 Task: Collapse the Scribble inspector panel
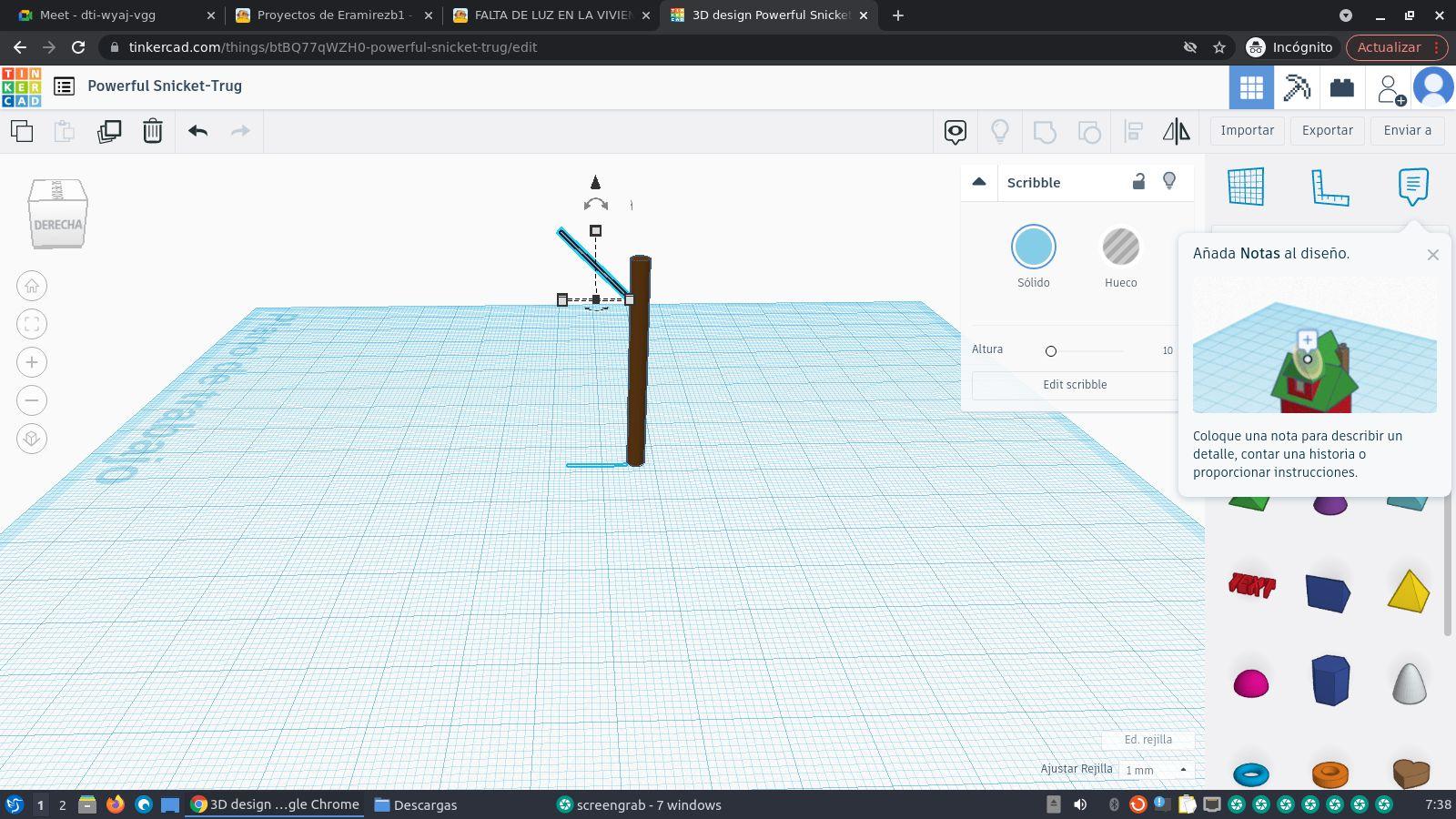click(x=979, y=182)
